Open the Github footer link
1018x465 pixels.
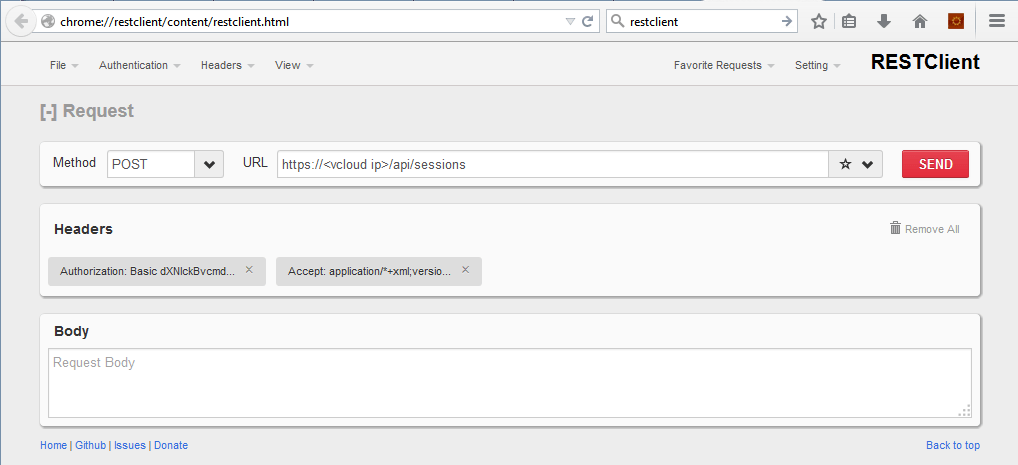point(90,445)
